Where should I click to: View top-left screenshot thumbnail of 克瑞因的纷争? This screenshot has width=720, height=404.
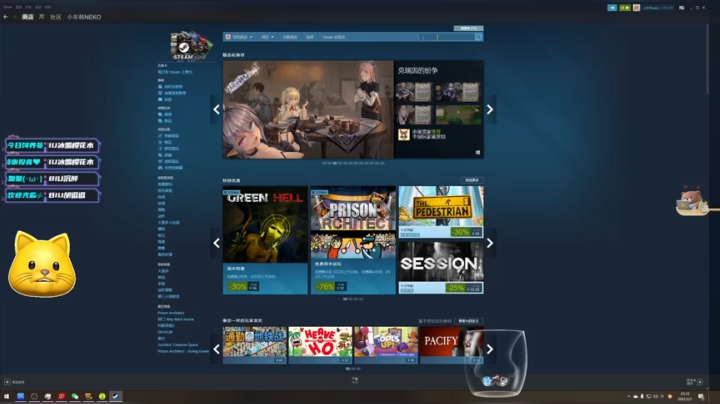(x=415, y=92)
